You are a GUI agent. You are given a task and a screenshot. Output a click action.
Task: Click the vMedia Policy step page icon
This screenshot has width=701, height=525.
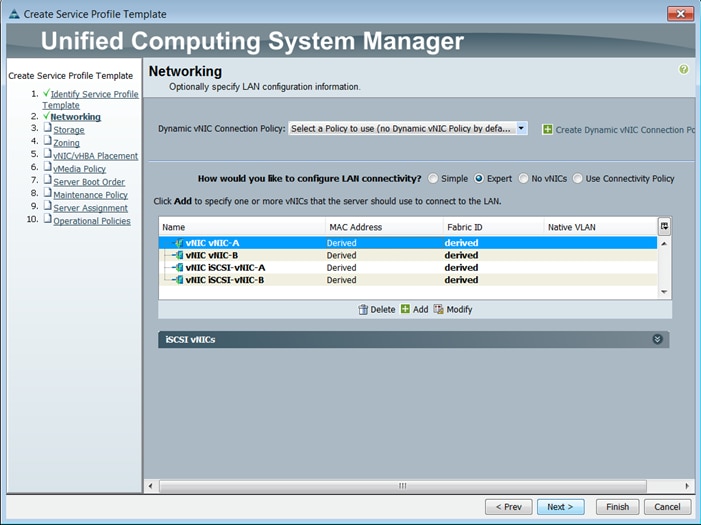coord(47,167)
